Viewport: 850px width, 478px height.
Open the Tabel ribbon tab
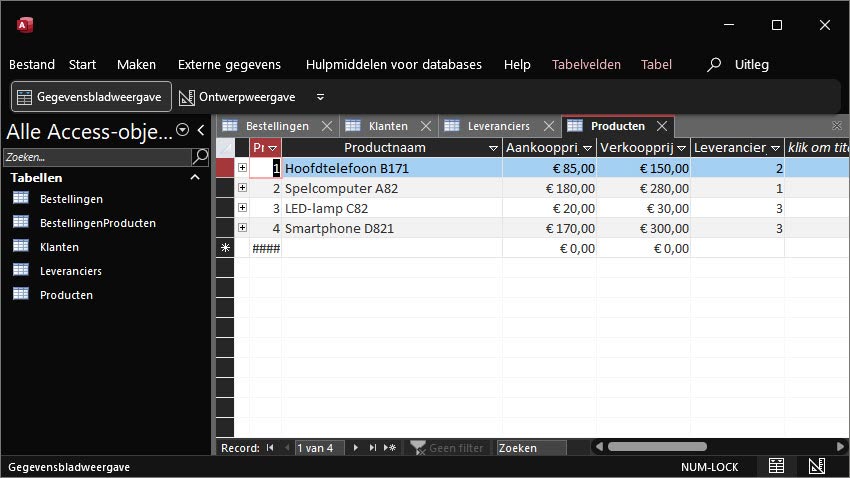pos(656,64)
